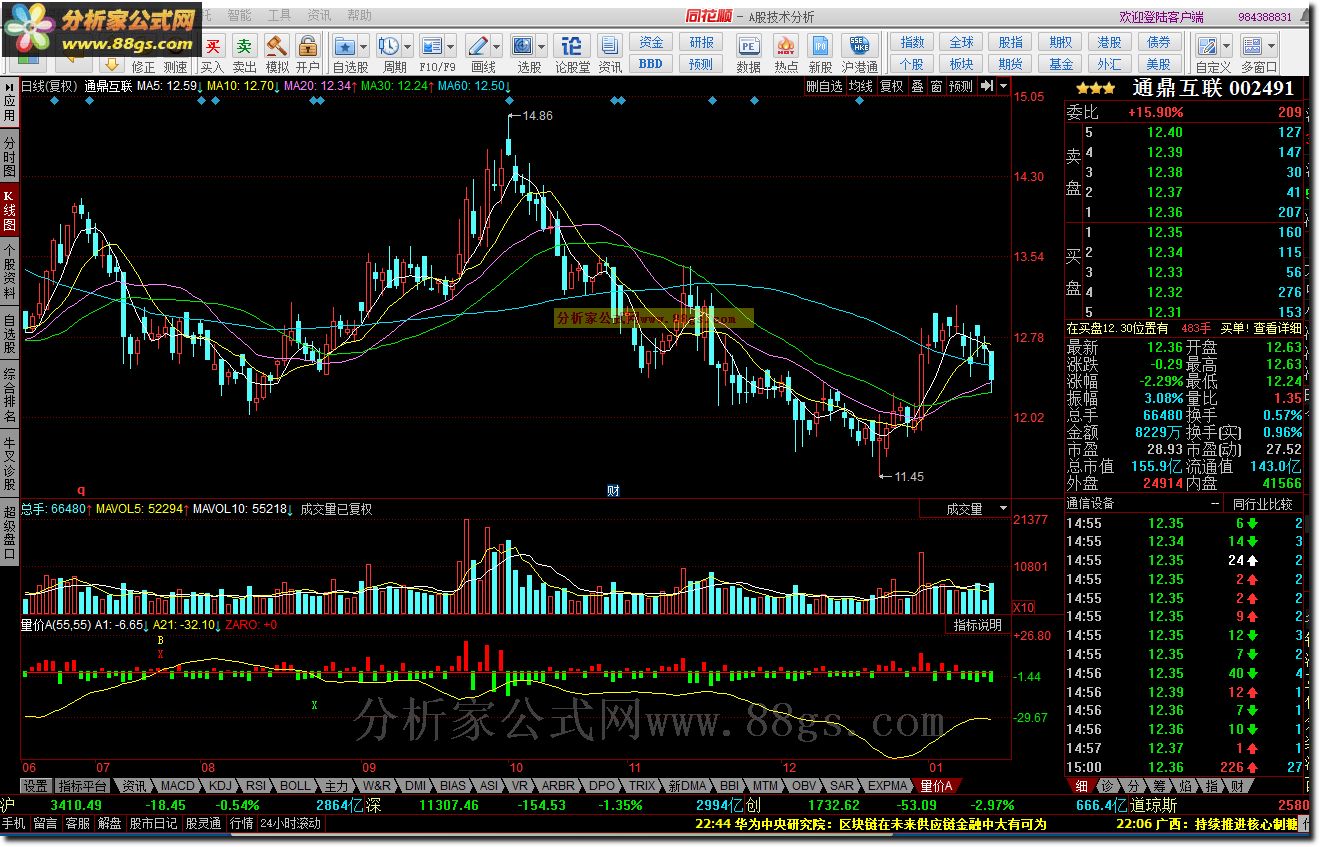Expand the 自定义 dropdown arrow
Image resolution: width=1321 pixels, height=847 pixels.
click(1225, 46)
